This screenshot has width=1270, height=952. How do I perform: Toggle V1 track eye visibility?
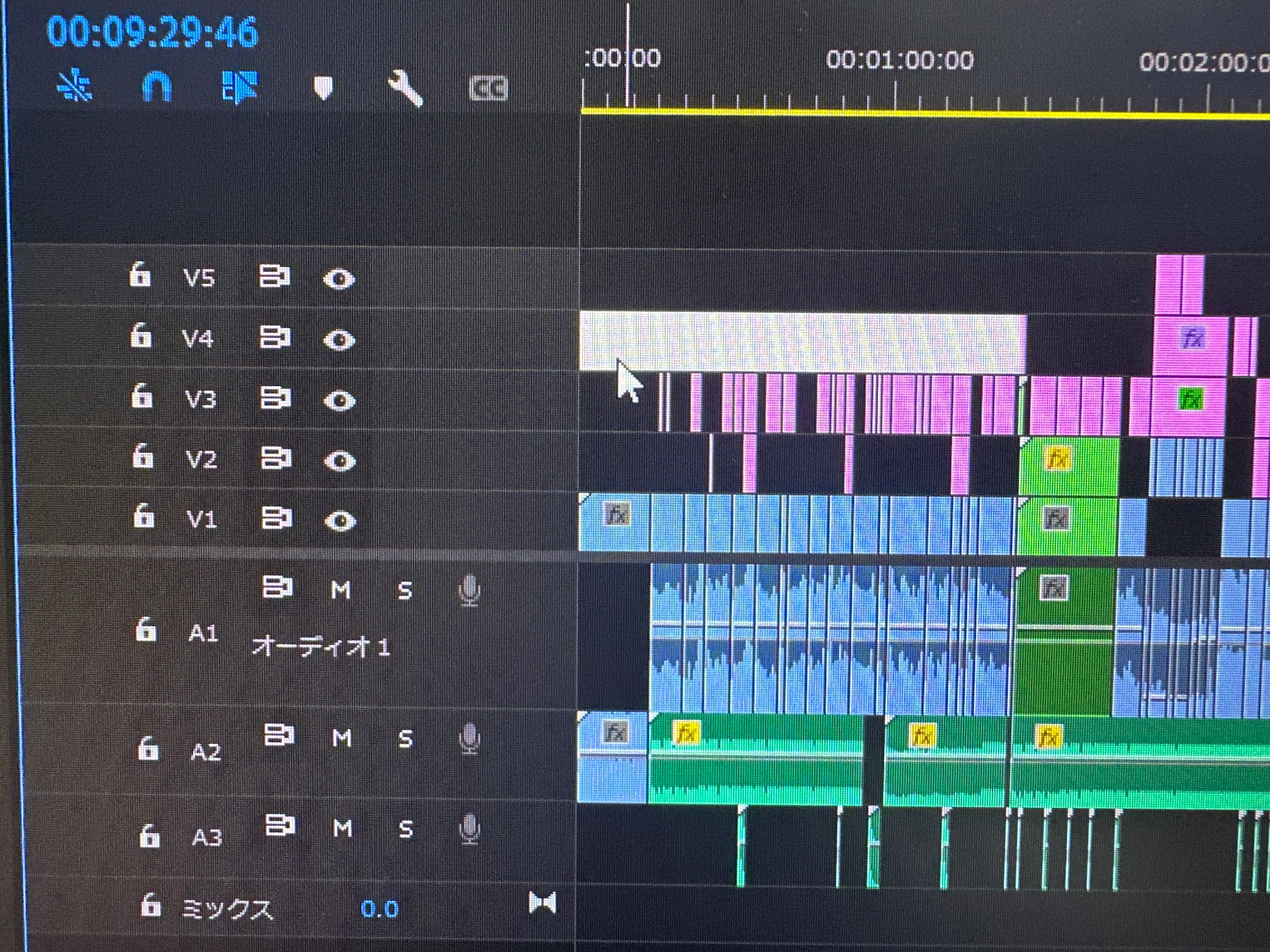(x=340, y=521)
